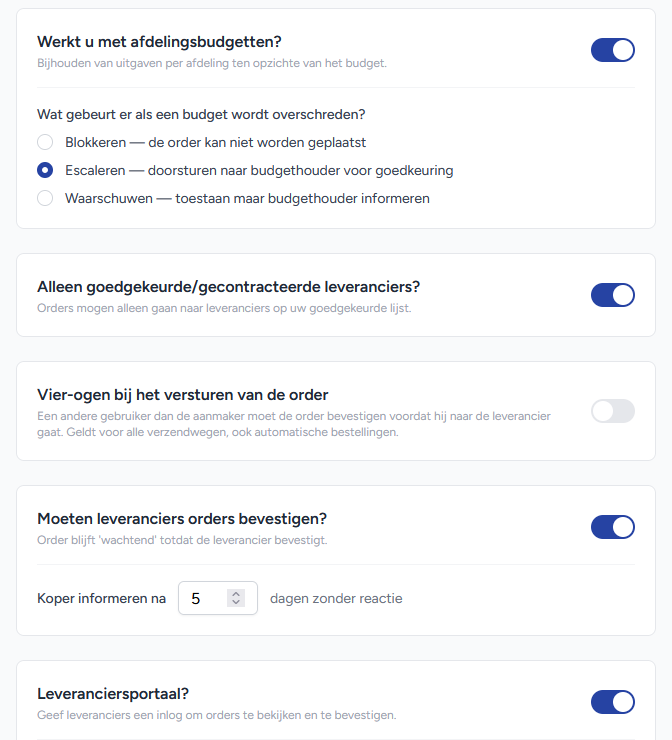Select the Blokkeren radio button
Screen dimensions: 672x740
(x=45, y=142)
